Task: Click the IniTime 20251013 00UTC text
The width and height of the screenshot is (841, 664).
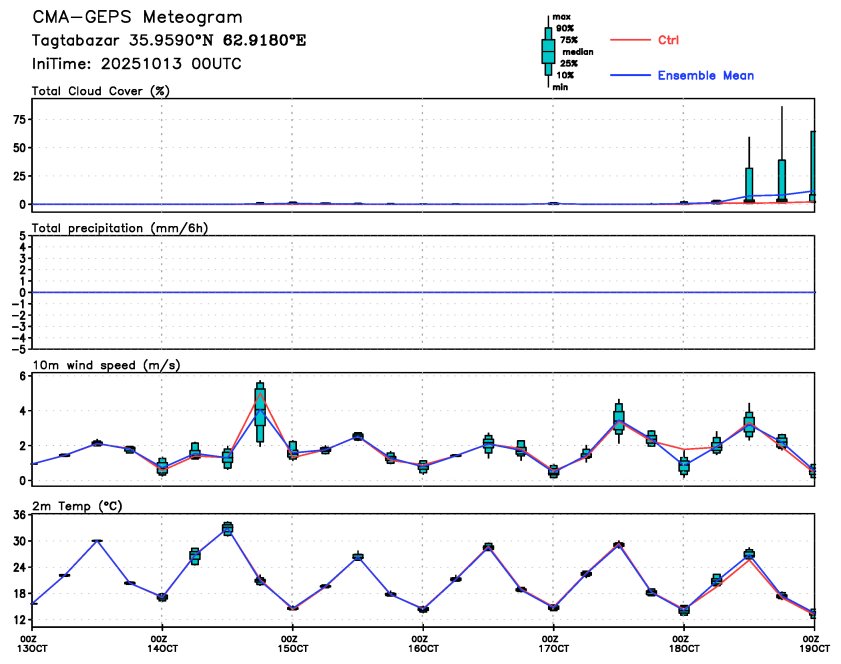Action: (137, 64)
